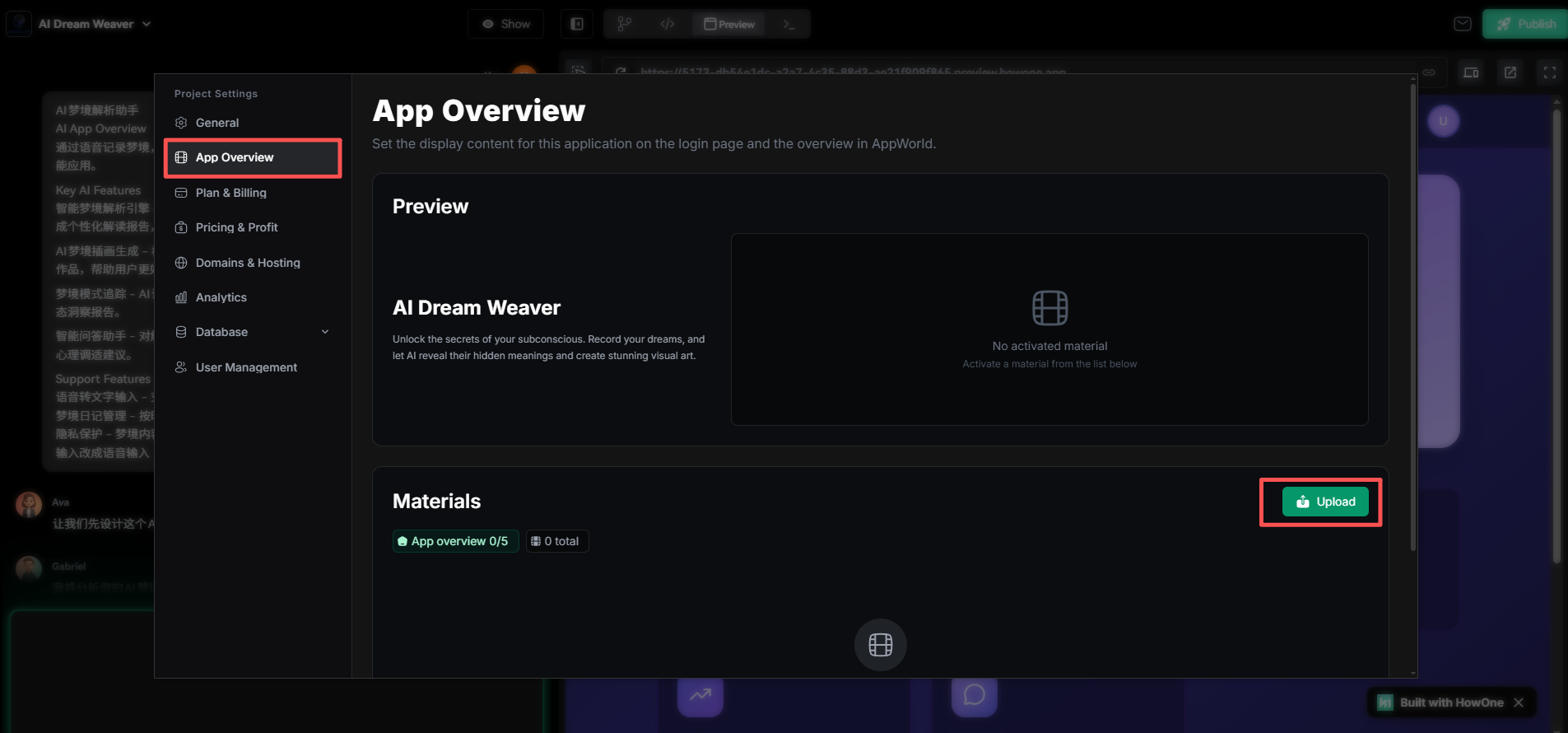
Task: Click the 0 total materials badge
Action: pyautogui.click(x=556, y=541)
